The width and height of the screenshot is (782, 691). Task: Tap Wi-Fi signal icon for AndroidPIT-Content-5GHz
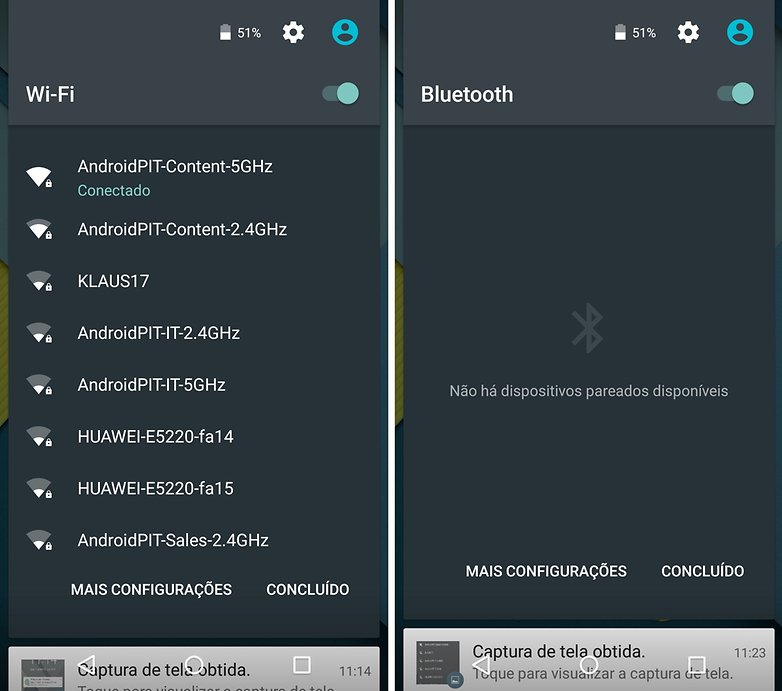pyautogui.click(x=39, y=176)
